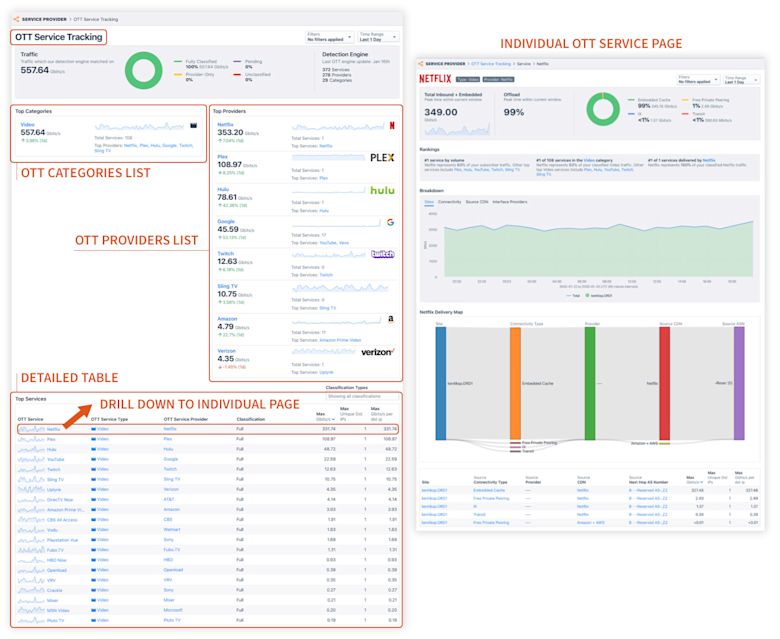This screenshot has height=639, width=780.
Task: Click the Video category clapperboard icon in Top Categories
Action: pyautogui.click(x=194, y=125)
